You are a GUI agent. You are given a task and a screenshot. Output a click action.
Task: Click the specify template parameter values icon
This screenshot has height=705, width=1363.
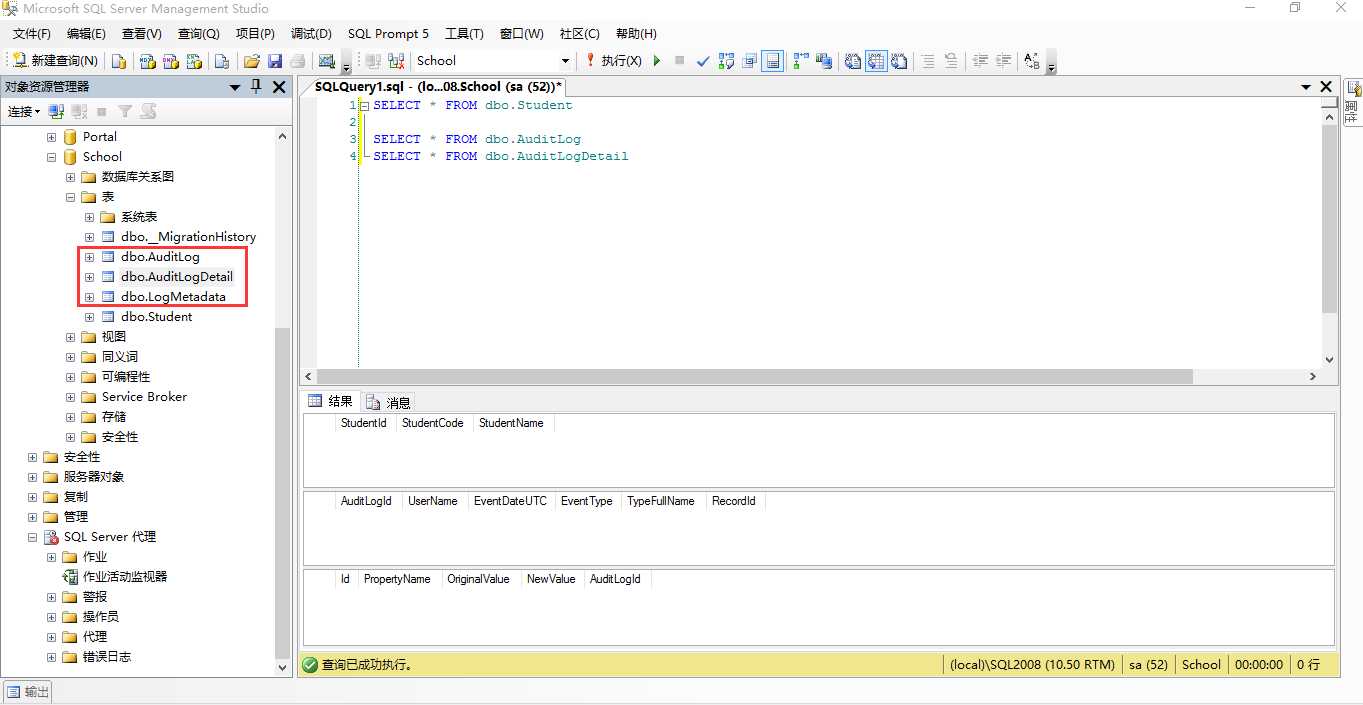pos(1032,61)
